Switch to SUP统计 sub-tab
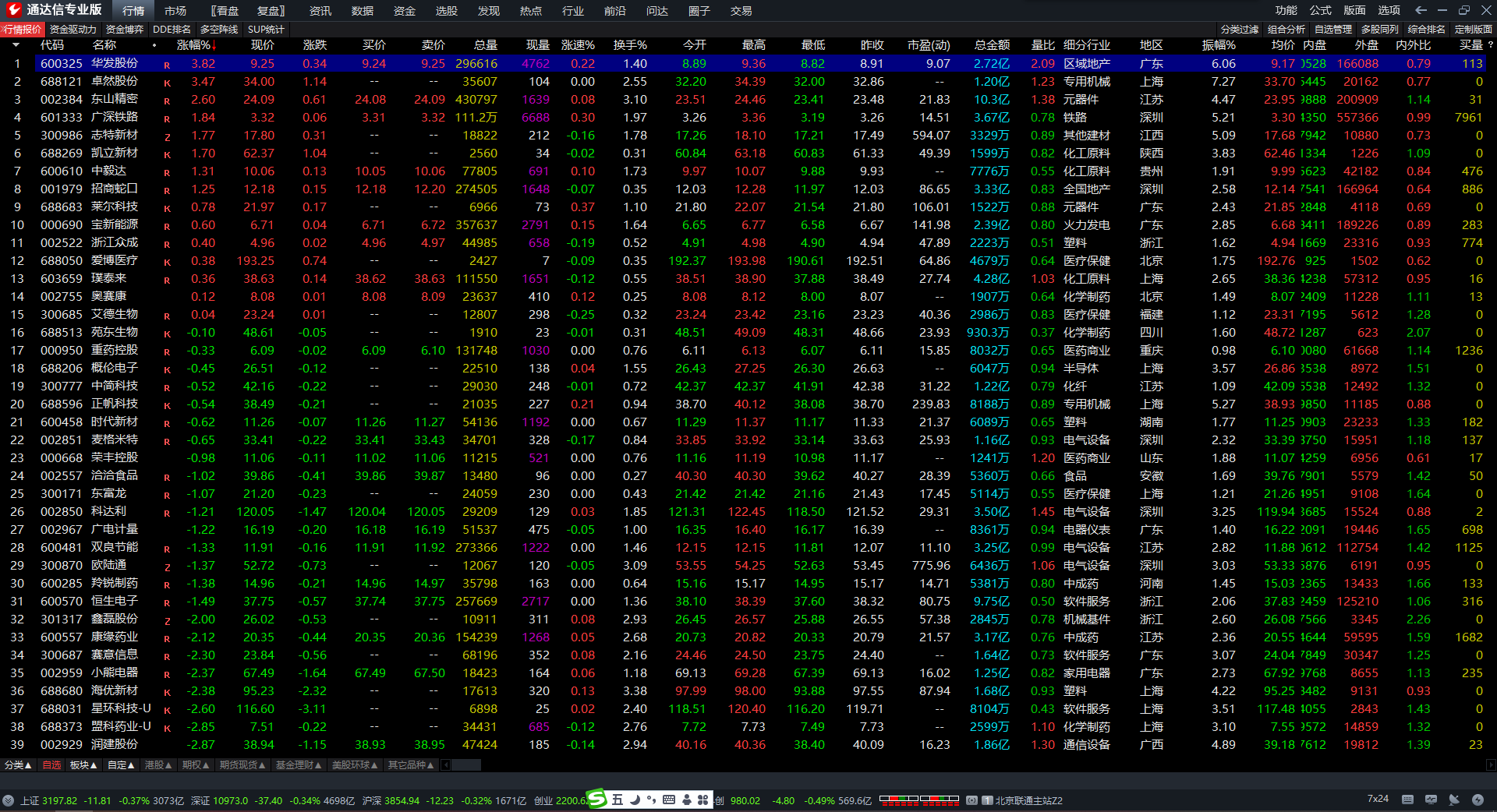Image resolution: width=1497 pixels, height=812 pixels. coord(266,29)
